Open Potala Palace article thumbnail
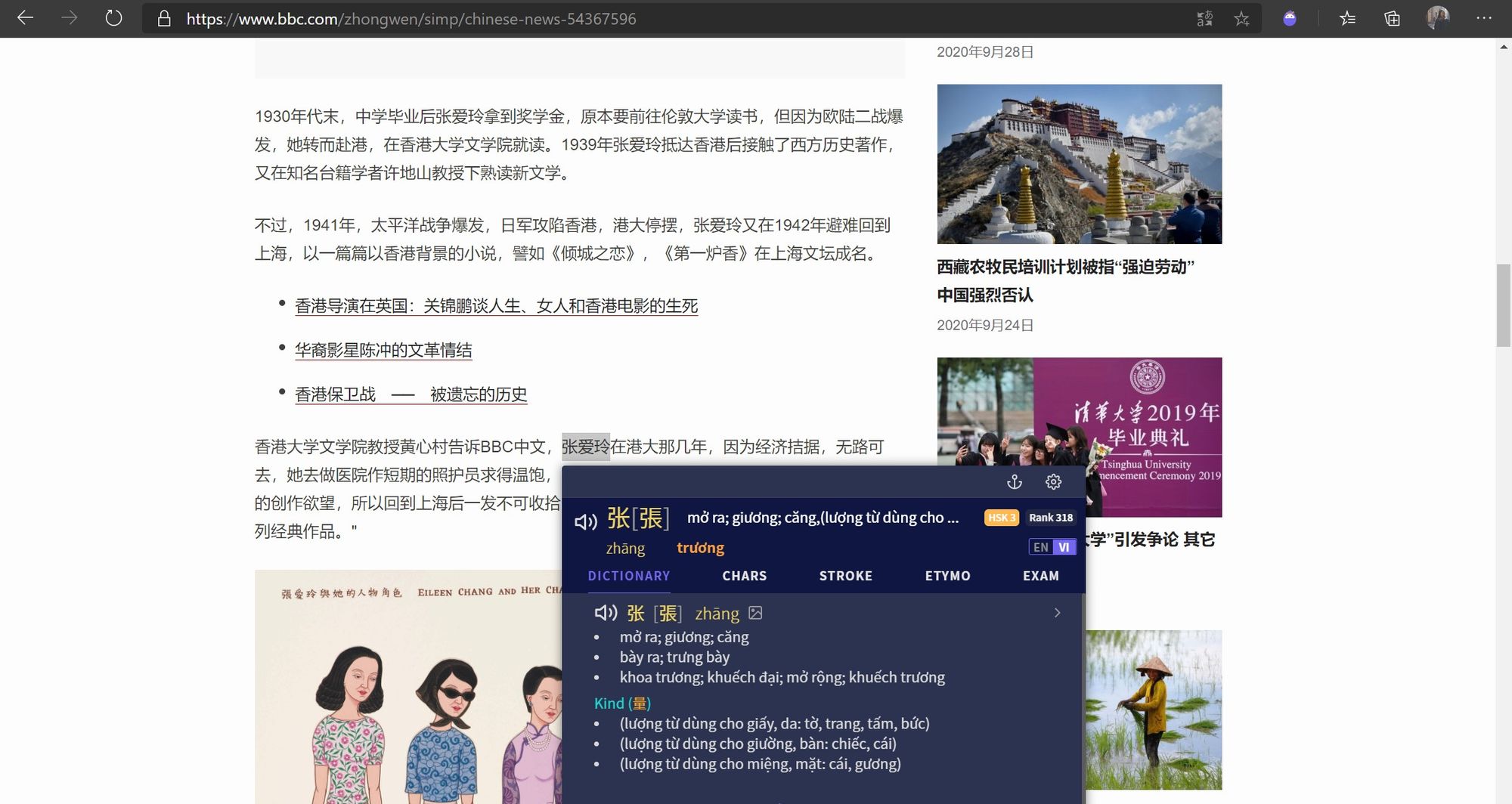 click(1080, 164)
